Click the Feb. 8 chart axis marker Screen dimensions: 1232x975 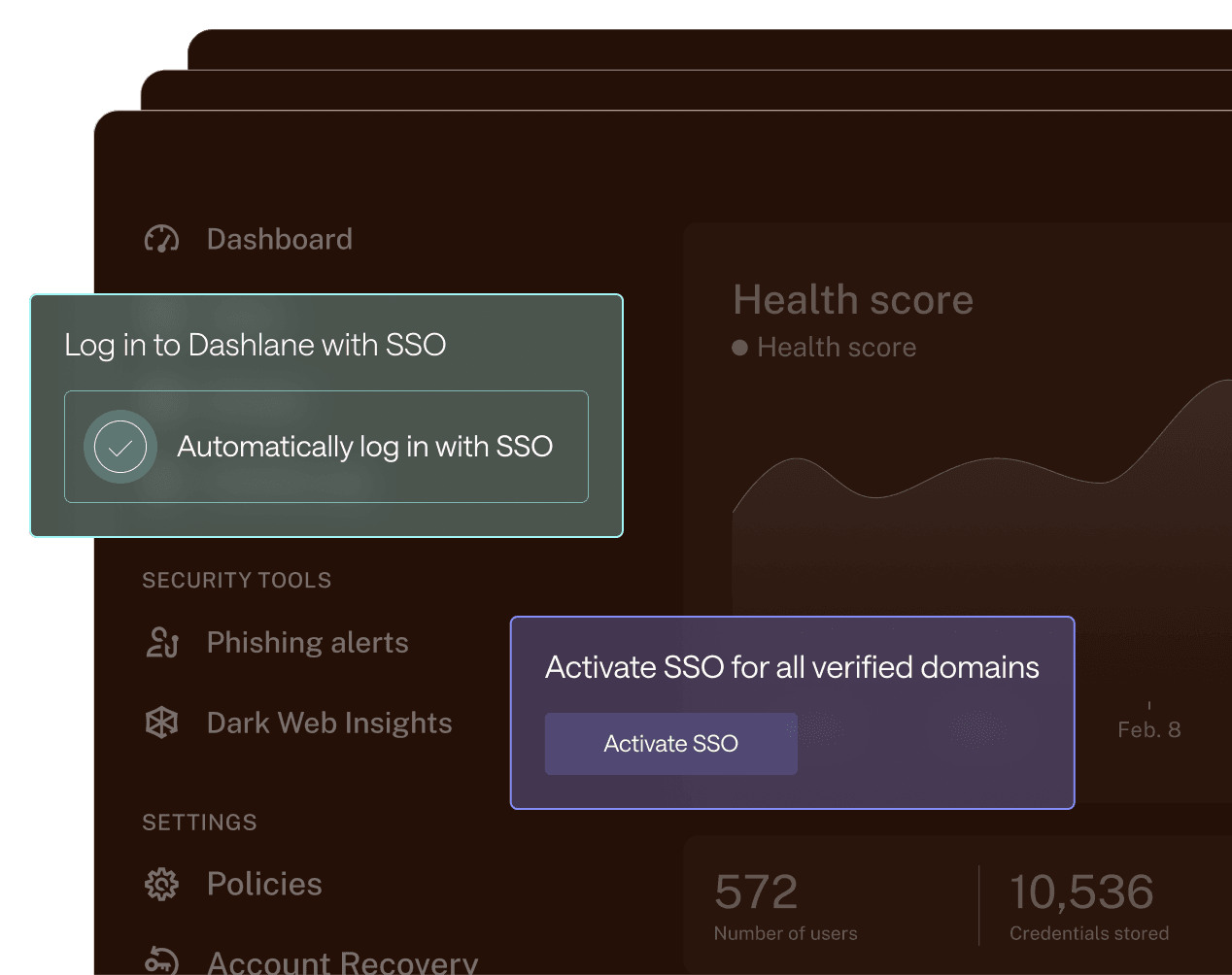click(1148, 729)
